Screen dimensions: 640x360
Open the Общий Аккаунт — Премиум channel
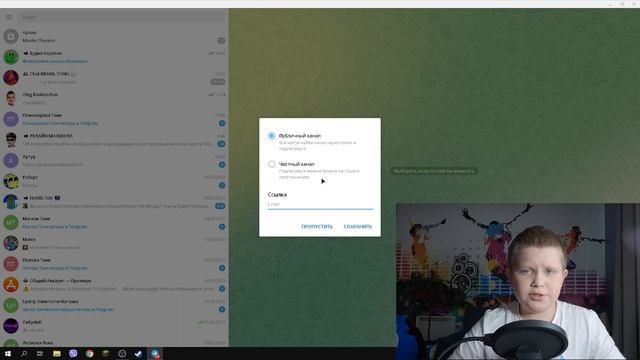(x=114, y=284)
